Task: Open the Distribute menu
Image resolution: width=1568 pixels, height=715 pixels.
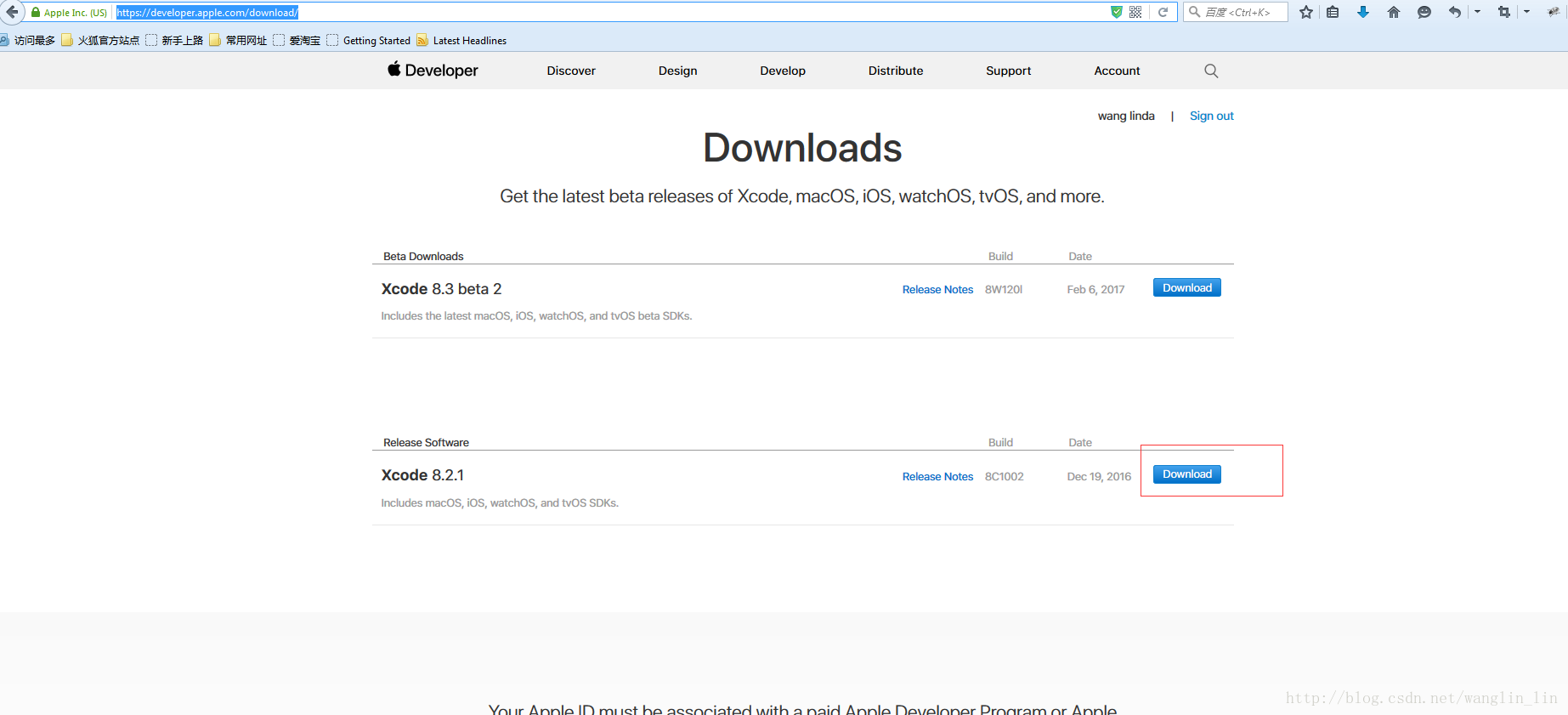Action: [x=896, y=71]
